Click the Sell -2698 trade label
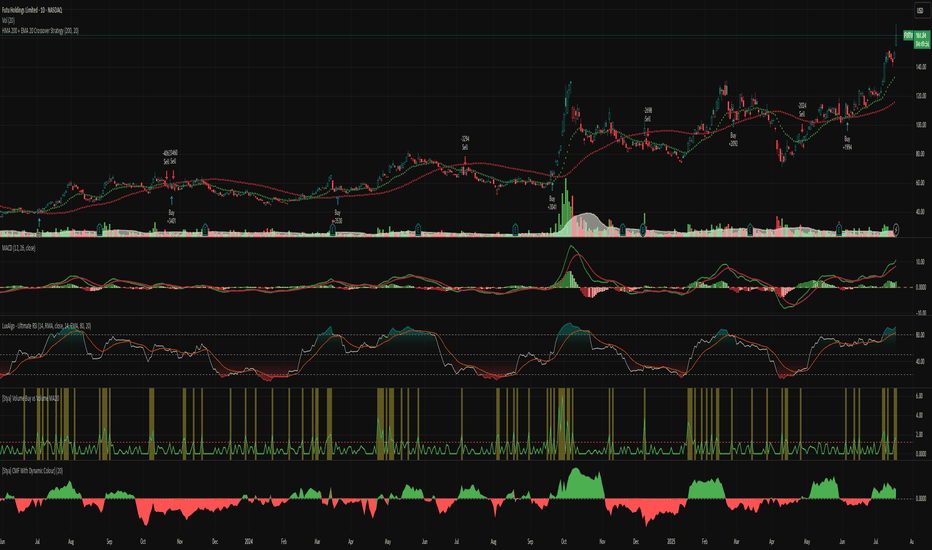The height and width of the screenshot is (550, 932). pyautogui.click(x=648, y=114)
